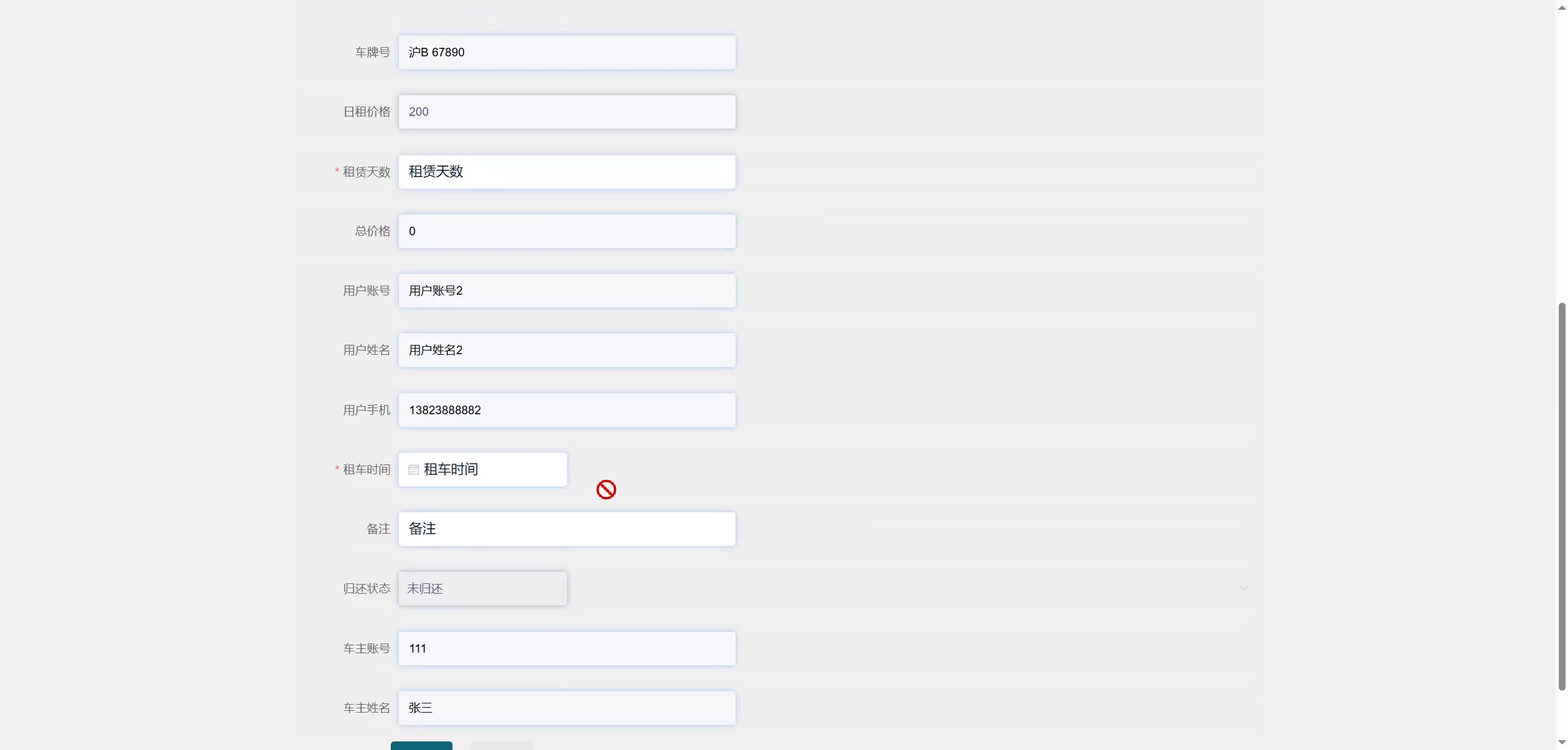
Task: Focus the 租赁天数 input field
Action: [x=567, y=172]
